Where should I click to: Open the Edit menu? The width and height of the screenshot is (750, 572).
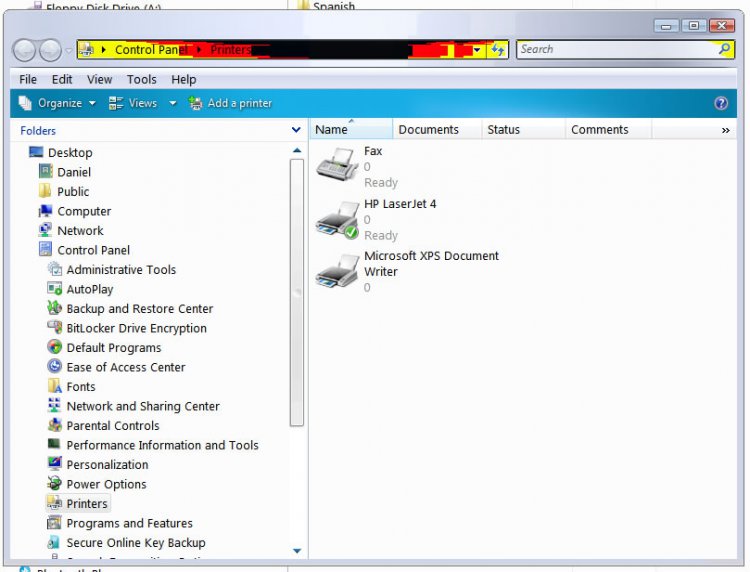(62, 79)
